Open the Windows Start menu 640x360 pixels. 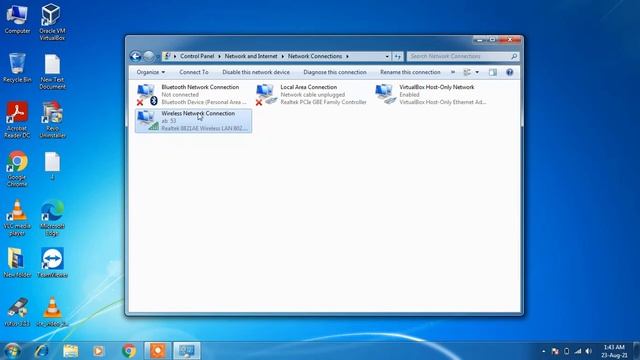click(12, 351)
